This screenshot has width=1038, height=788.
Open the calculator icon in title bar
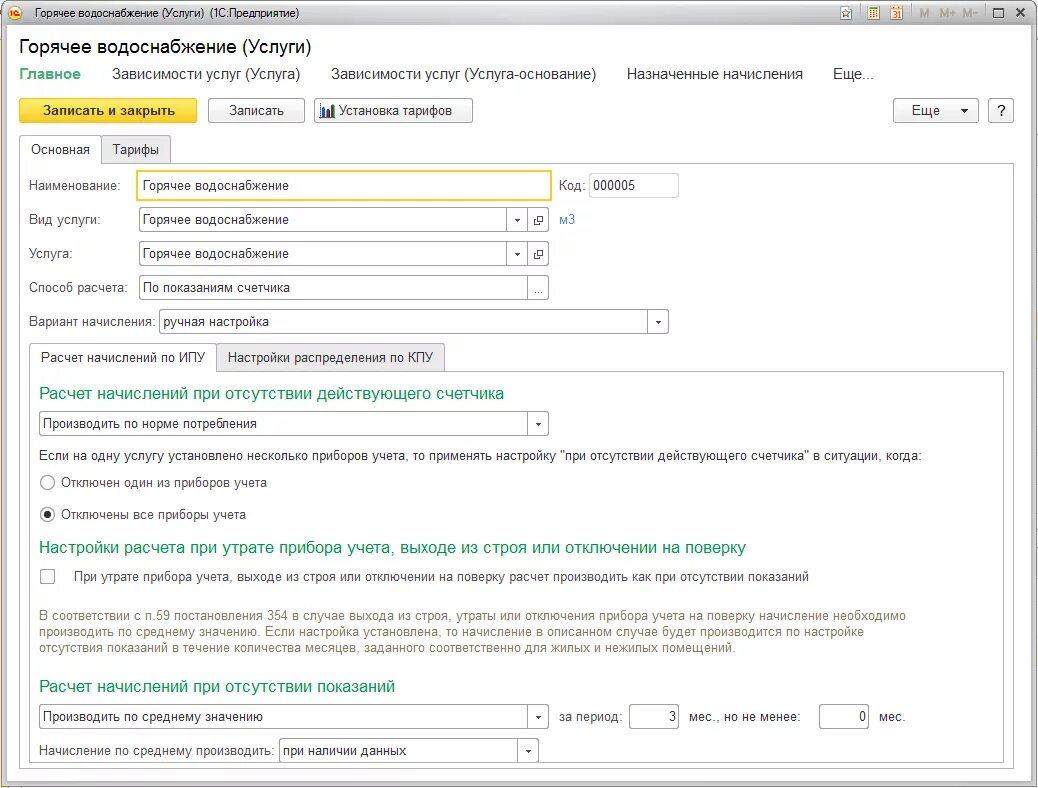[873, 13]
